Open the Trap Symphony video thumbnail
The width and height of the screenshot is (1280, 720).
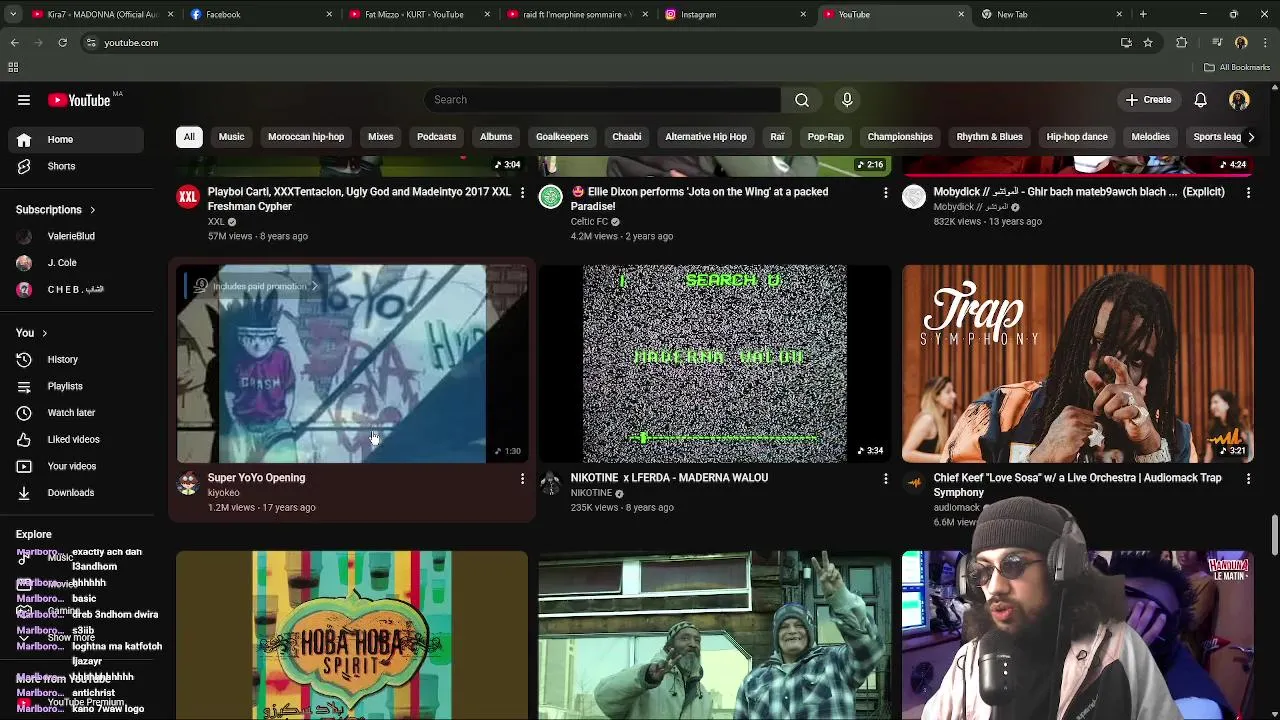click(1077, 364)
